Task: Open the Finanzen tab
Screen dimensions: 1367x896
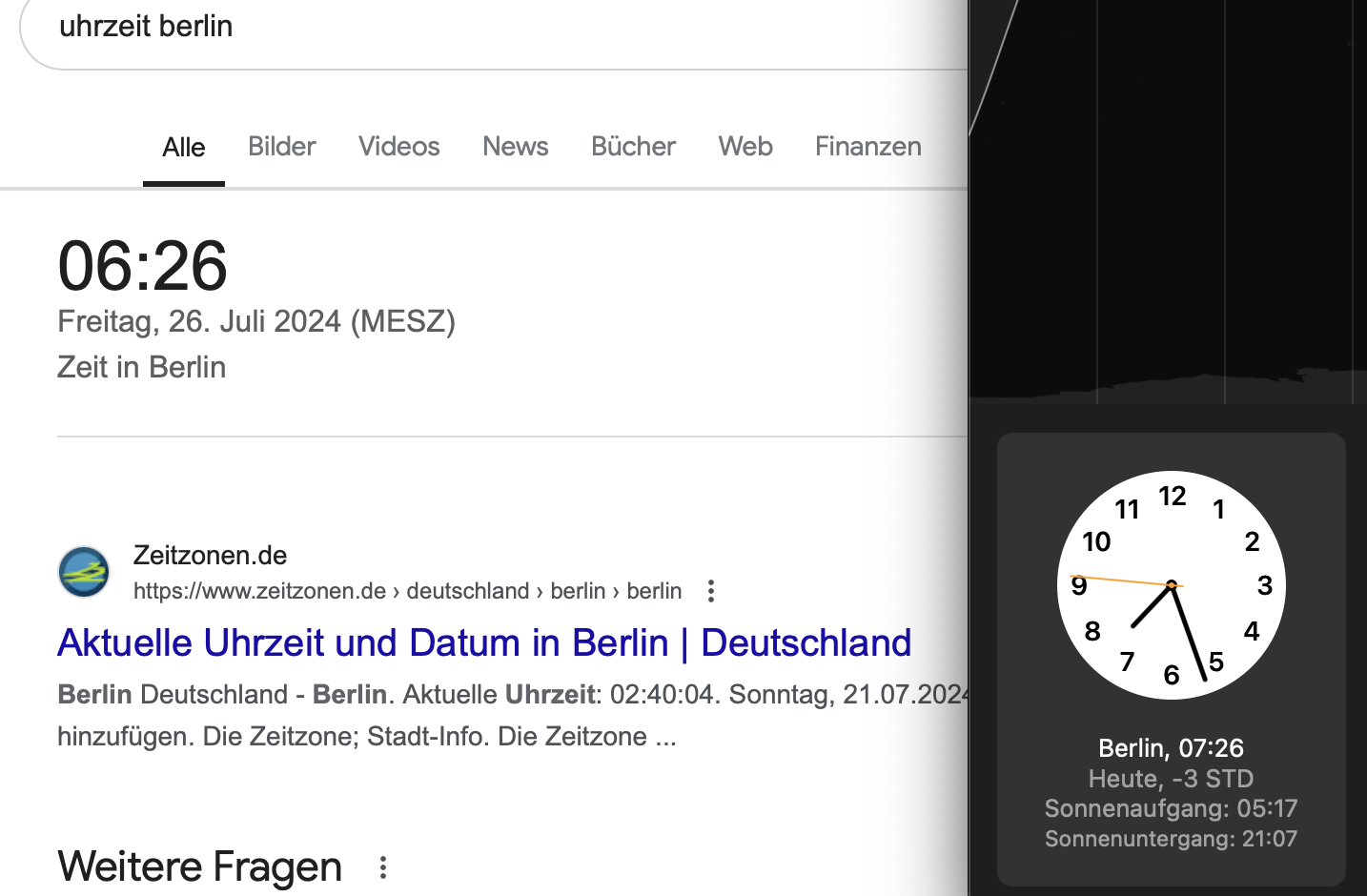Action: point(868,147)
